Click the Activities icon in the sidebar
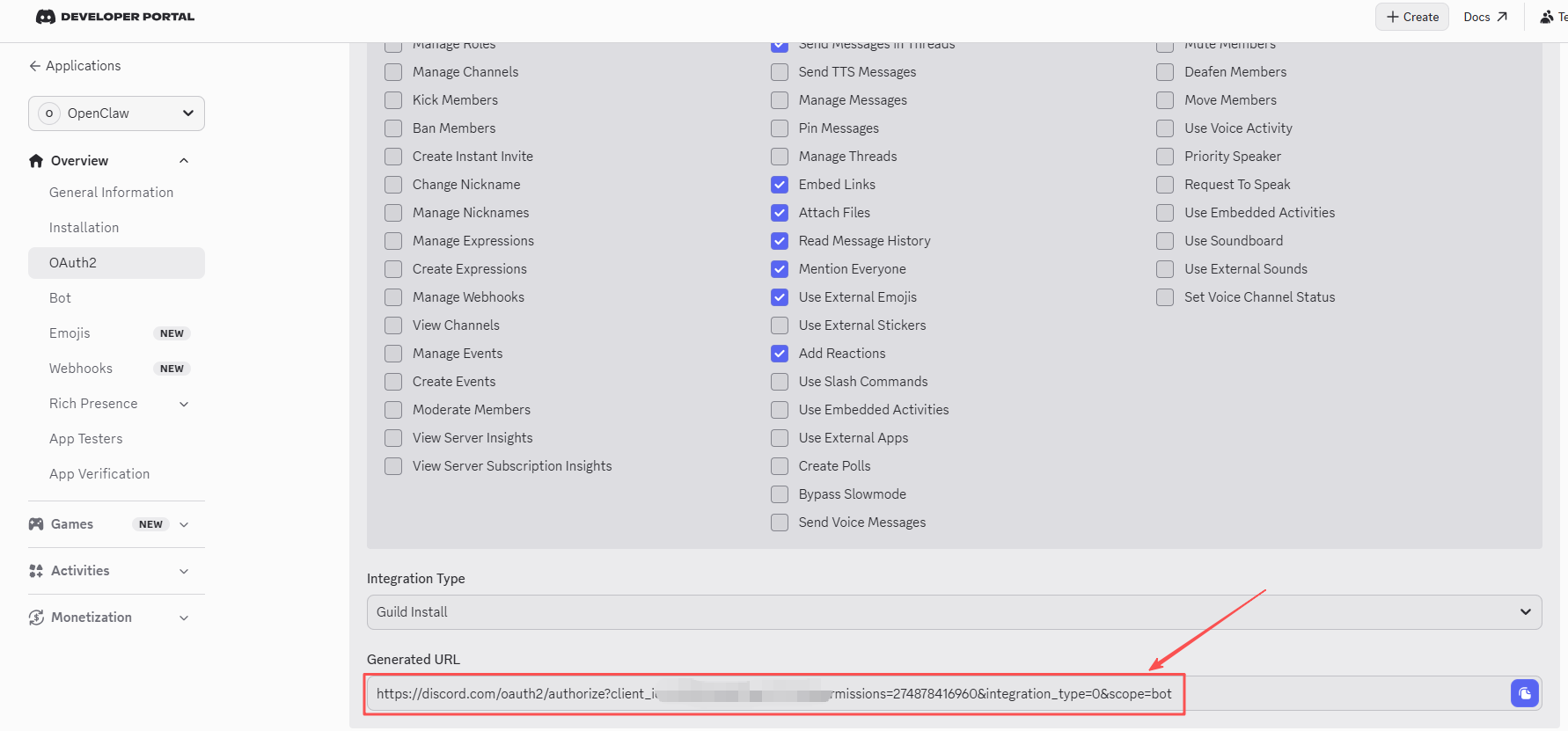1568x731 pixels. click(36, 571)
